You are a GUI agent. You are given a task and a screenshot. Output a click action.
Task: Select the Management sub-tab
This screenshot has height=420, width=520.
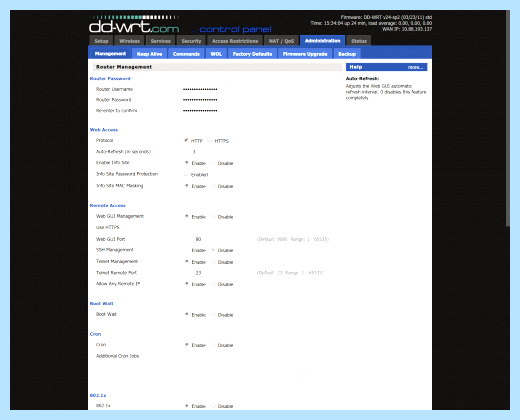110,53
